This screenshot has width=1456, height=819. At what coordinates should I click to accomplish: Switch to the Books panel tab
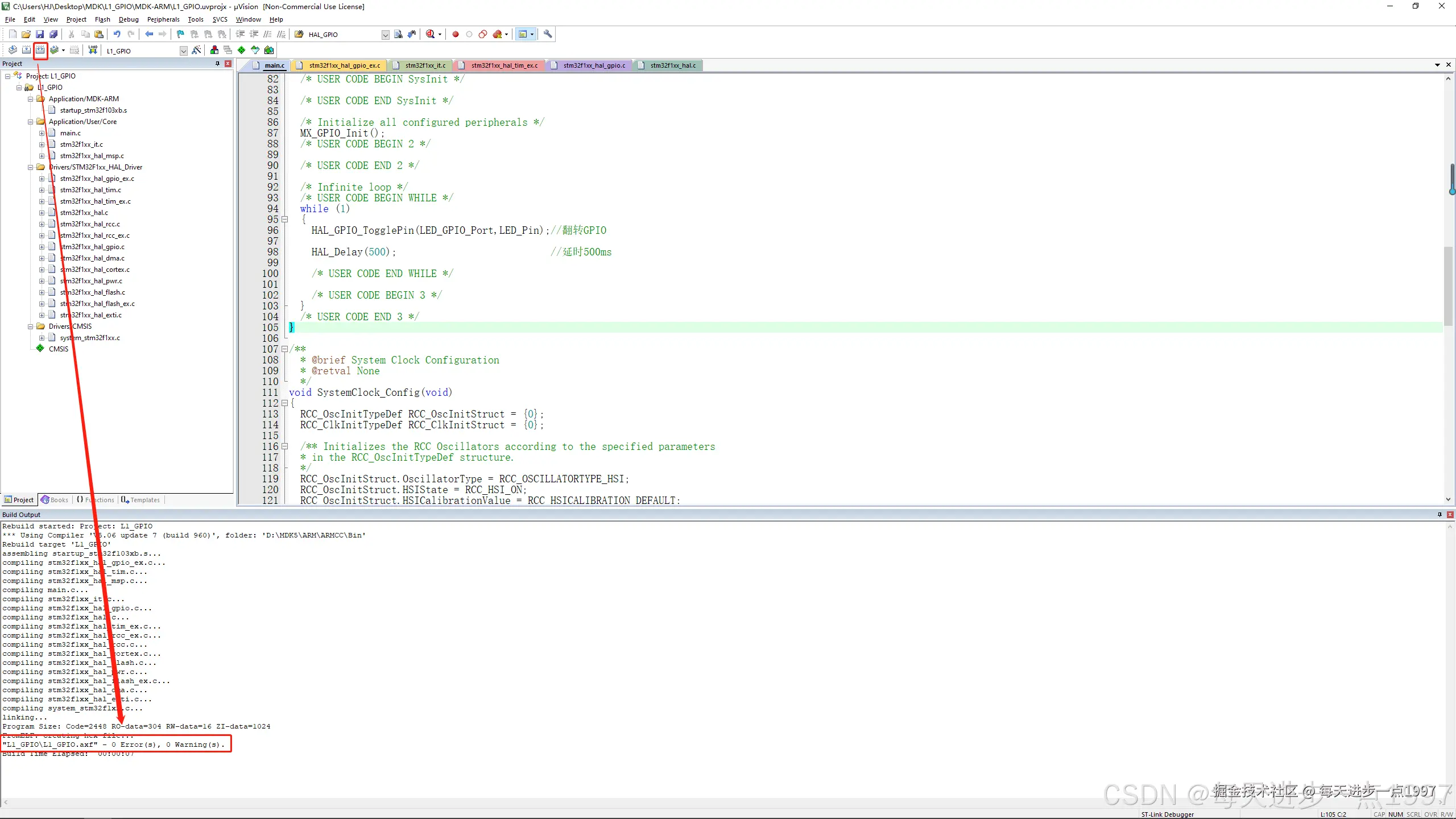pos(55,500)
